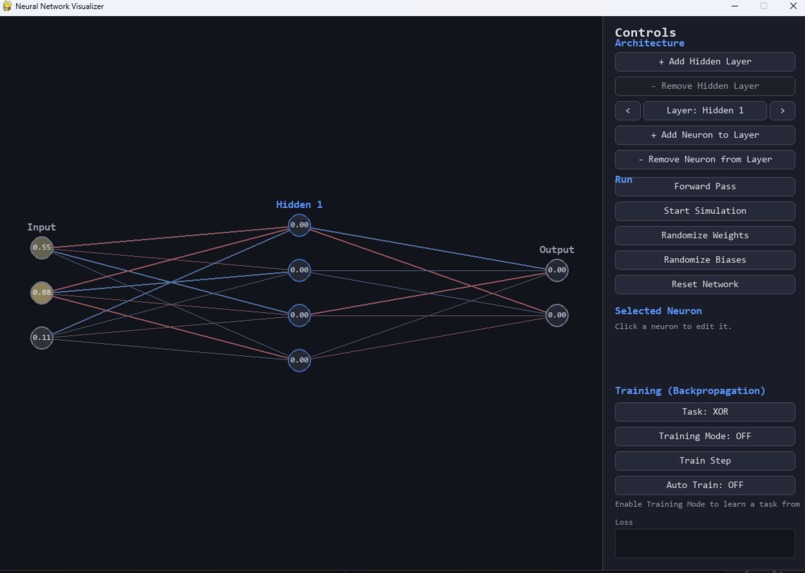Click the Input layer label
805x573 pixels.
pos(42,227)
